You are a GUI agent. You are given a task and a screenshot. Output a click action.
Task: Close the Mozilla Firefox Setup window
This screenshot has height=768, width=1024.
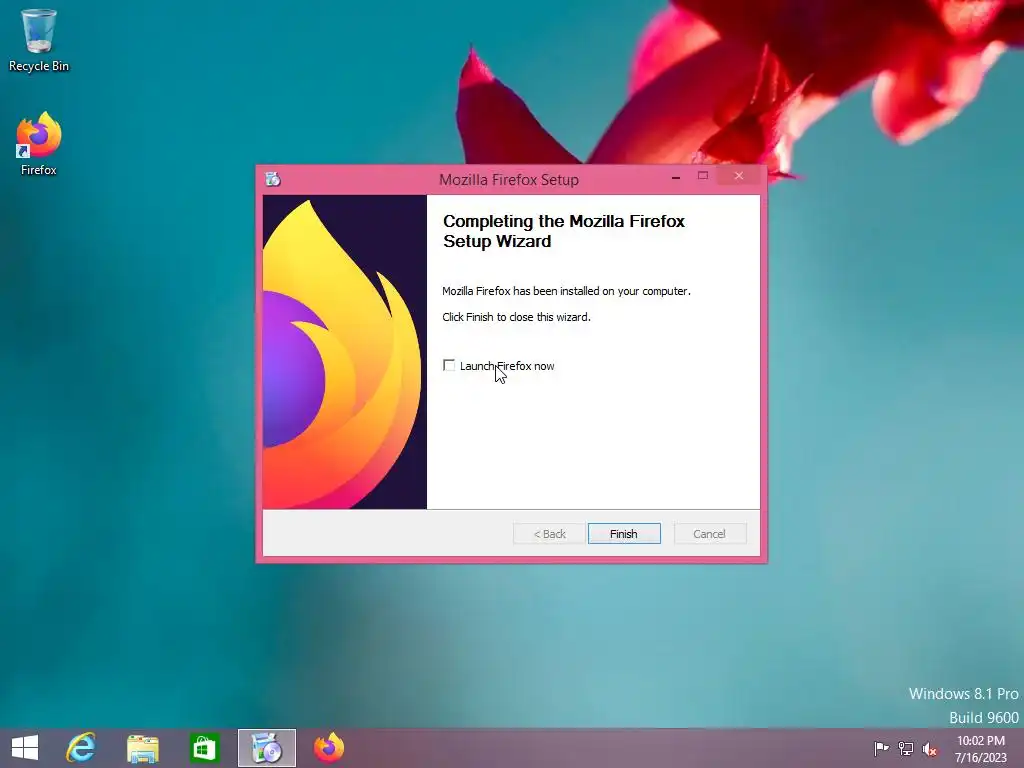tap(739, 176)
